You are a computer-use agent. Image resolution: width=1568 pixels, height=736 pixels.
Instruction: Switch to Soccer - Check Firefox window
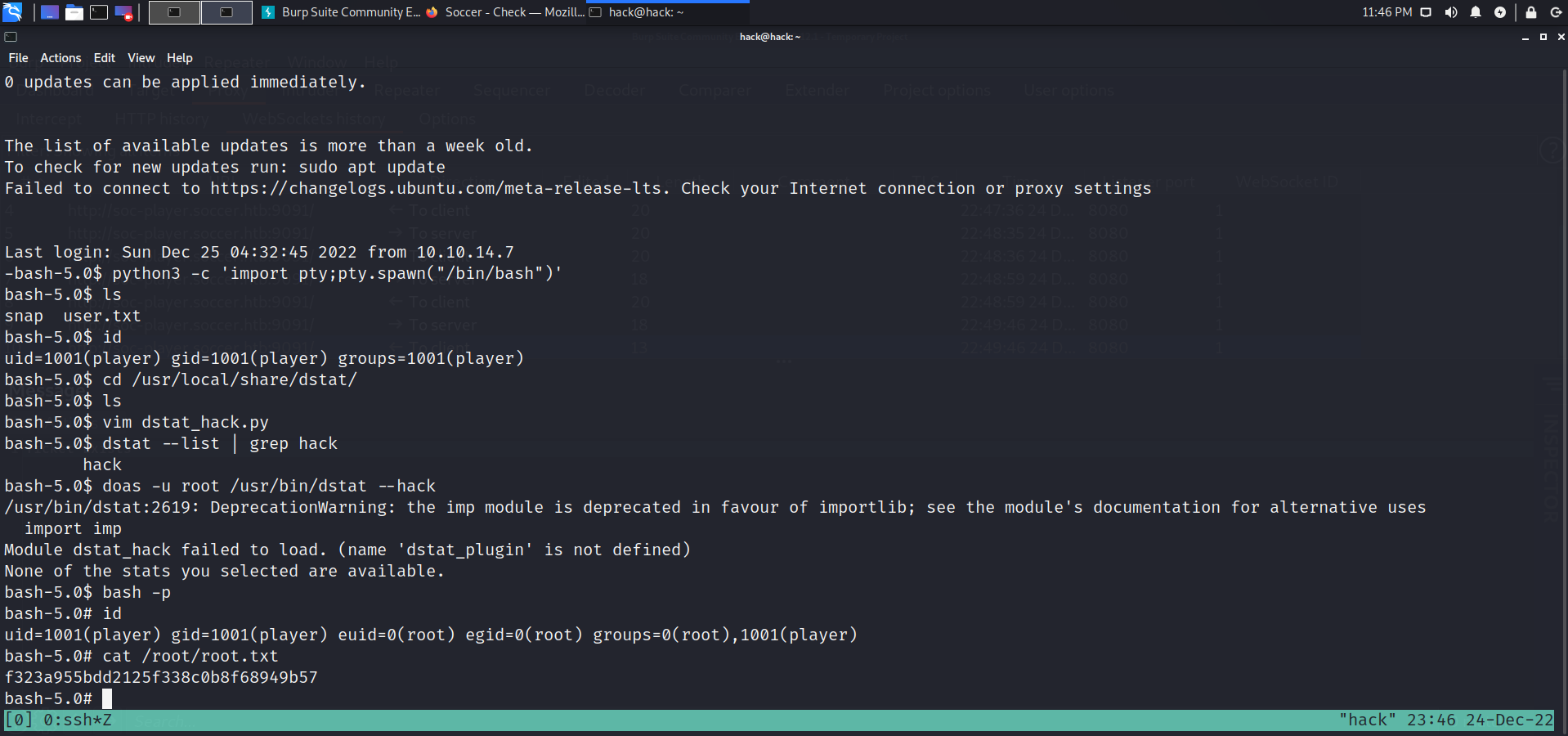click(x=505, y=12)
